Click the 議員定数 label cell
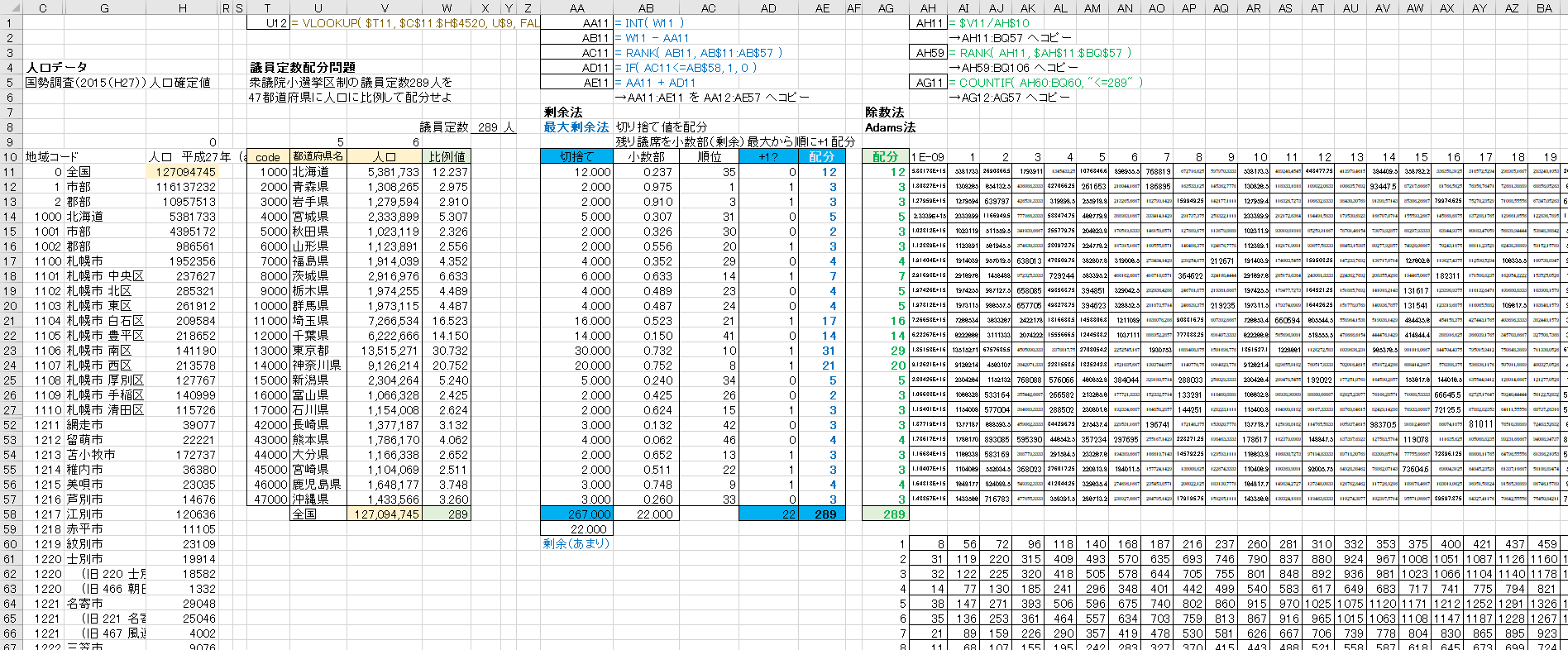 click(444, 127)
